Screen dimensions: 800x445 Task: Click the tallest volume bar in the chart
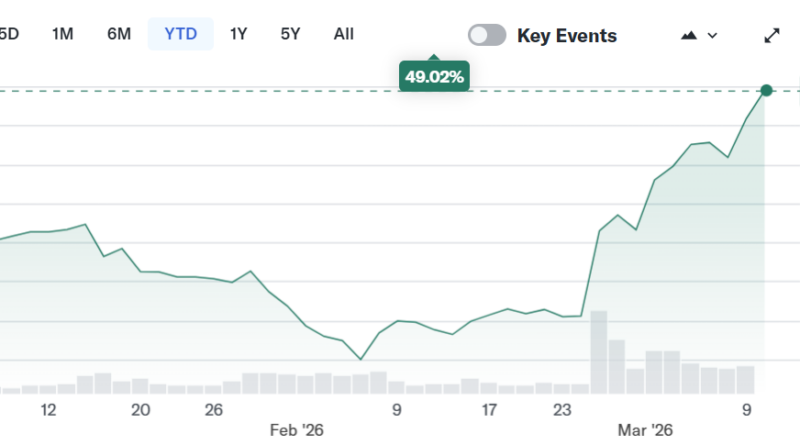click(x=599, y=352)
